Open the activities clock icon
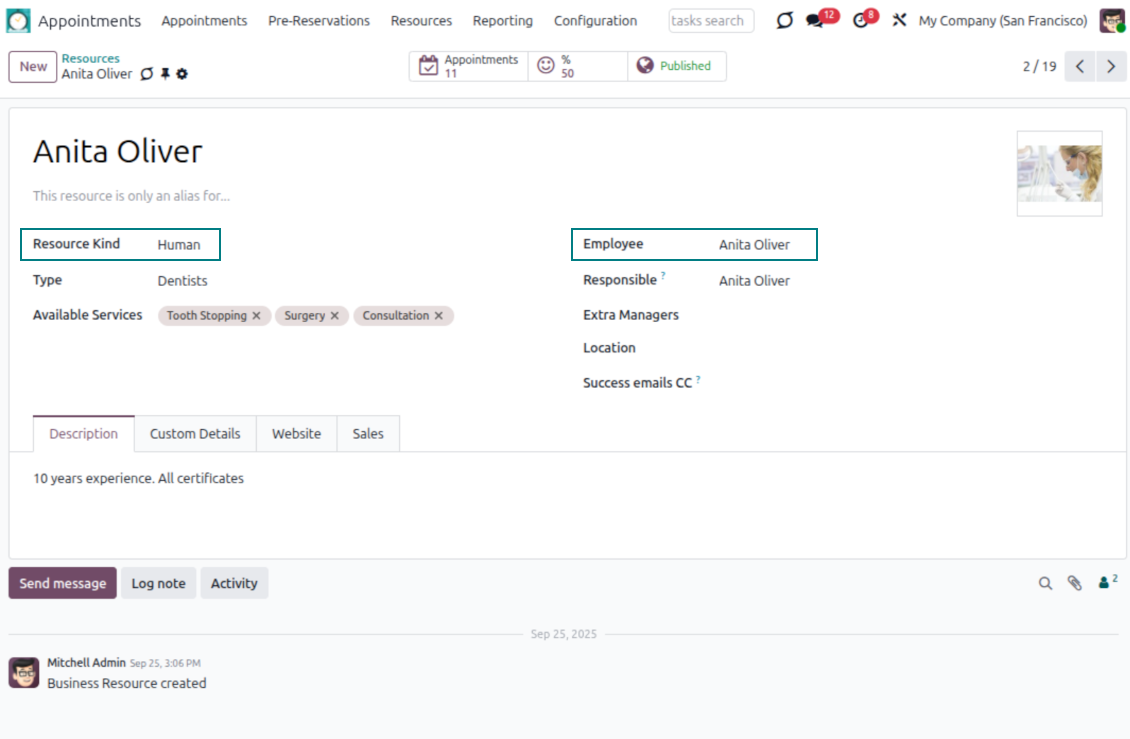This screenshot has height=739, width=1130. click(861, 21)
